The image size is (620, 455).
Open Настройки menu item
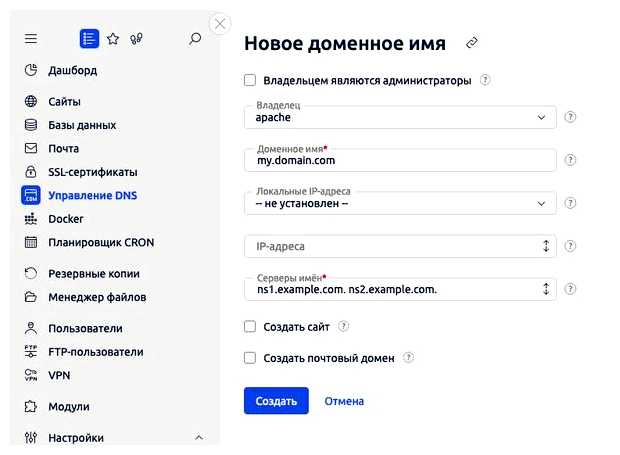click(76, 438)
